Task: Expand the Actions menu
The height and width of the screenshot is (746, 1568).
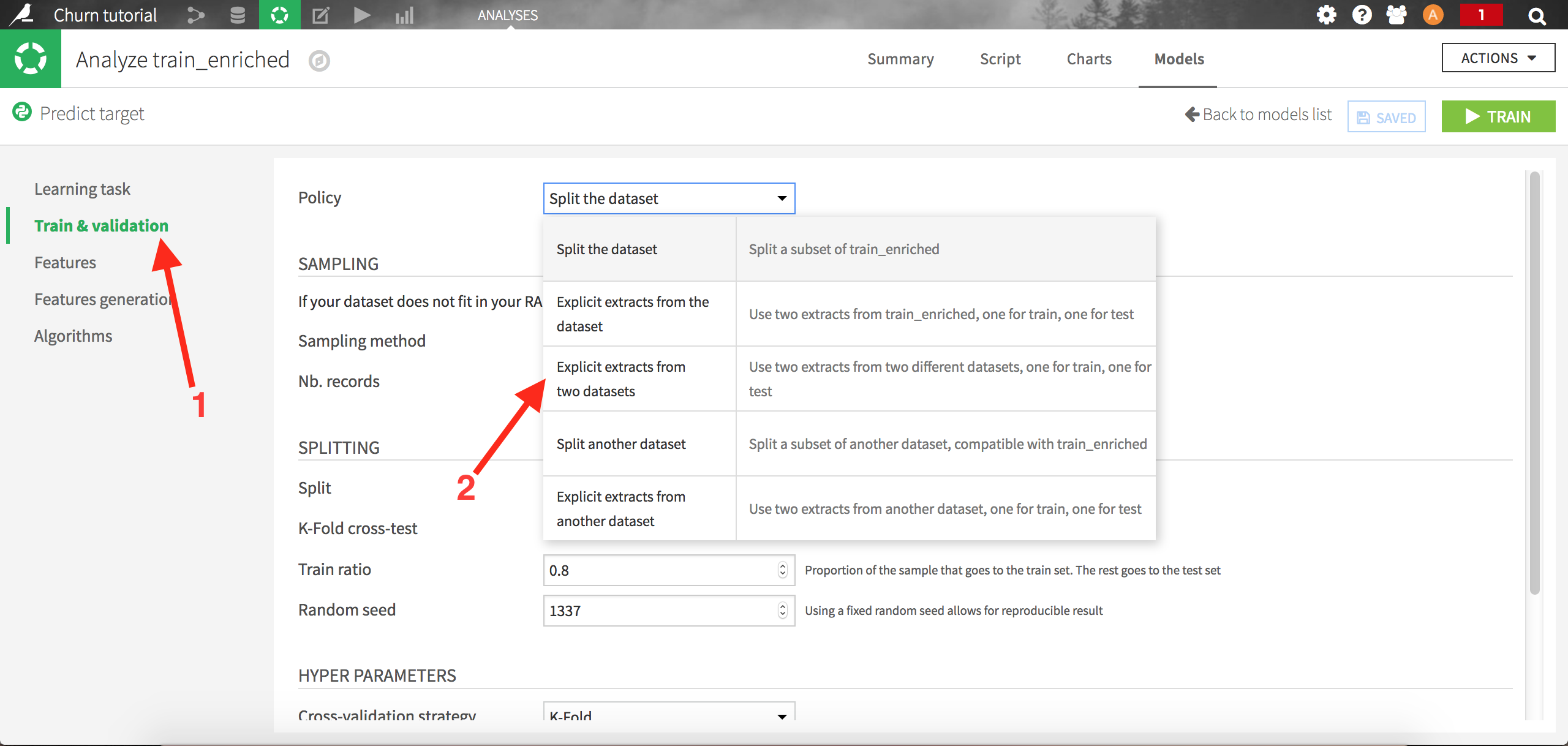Action: [1498, 58]
